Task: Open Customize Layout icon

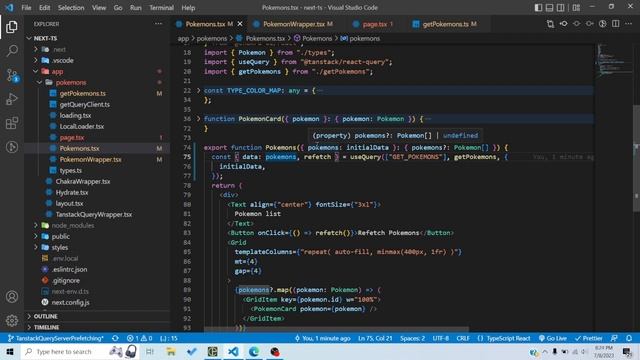Action: [x=576, y=7]
